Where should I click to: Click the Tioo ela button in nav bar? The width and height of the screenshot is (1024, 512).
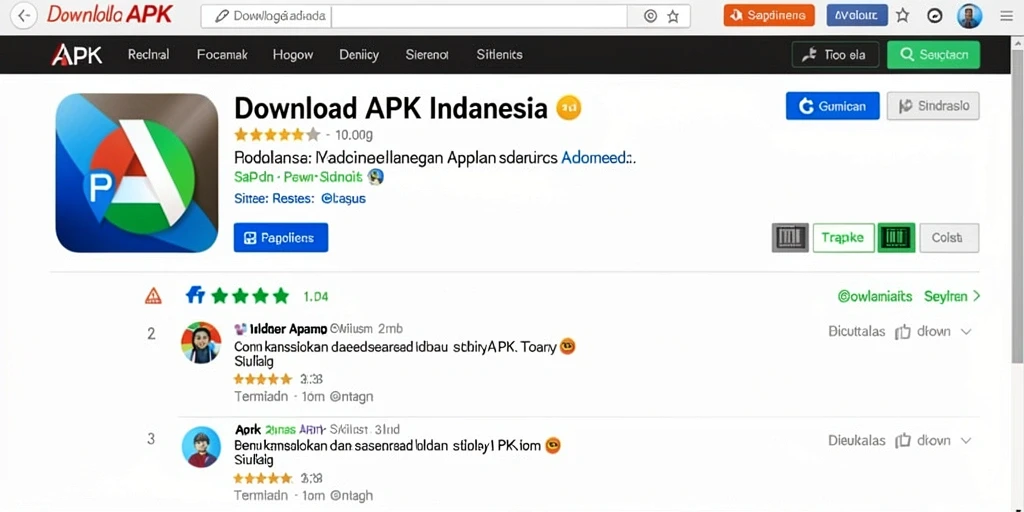tap(835, 55)
